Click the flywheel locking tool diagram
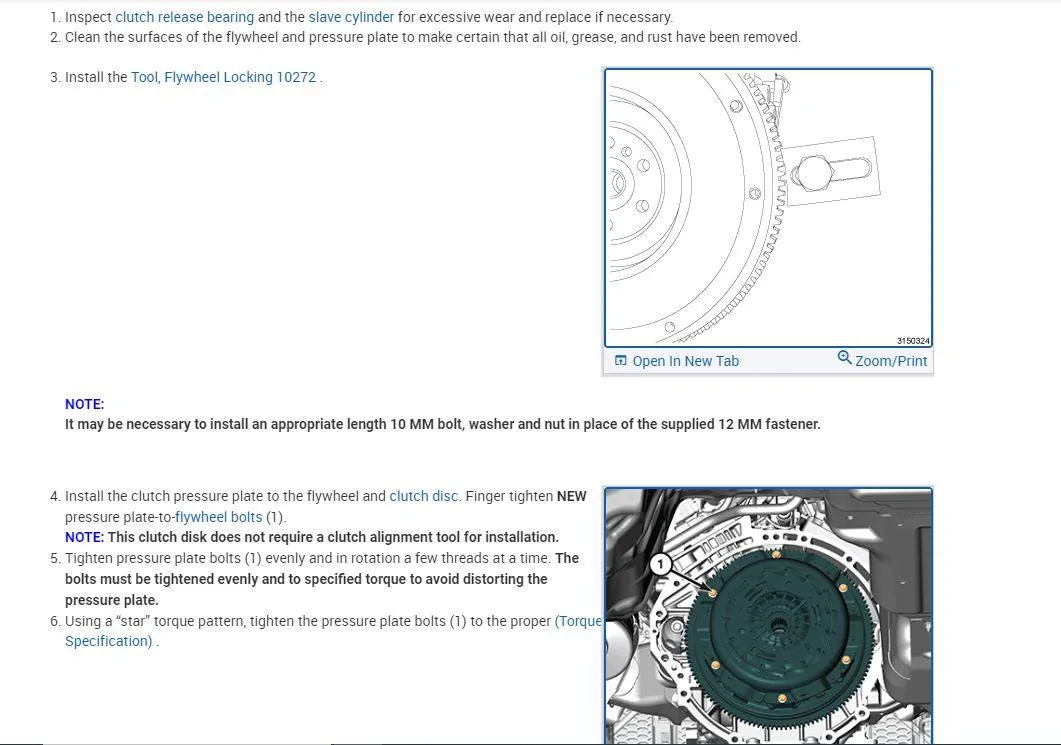This screenshot has height=745, width=1061. coord(768,208)
